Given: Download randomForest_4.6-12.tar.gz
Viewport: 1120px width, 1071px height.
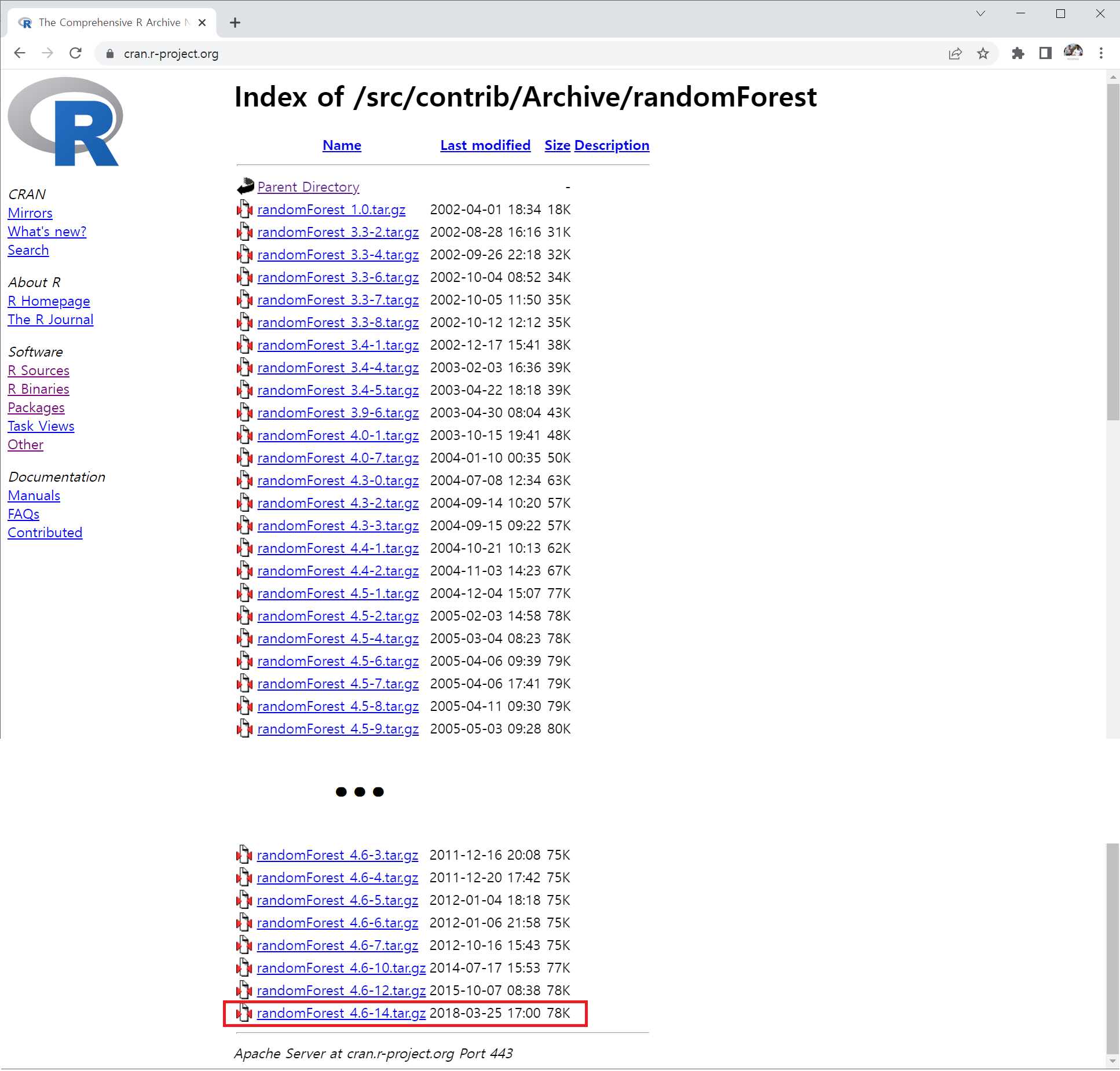Looking at the screenshot, I should pos(341,990).
